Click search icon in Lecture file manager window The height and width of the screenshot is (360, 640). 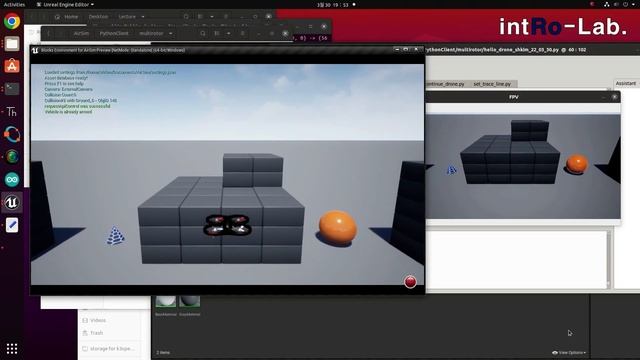(x=186, y=17)
